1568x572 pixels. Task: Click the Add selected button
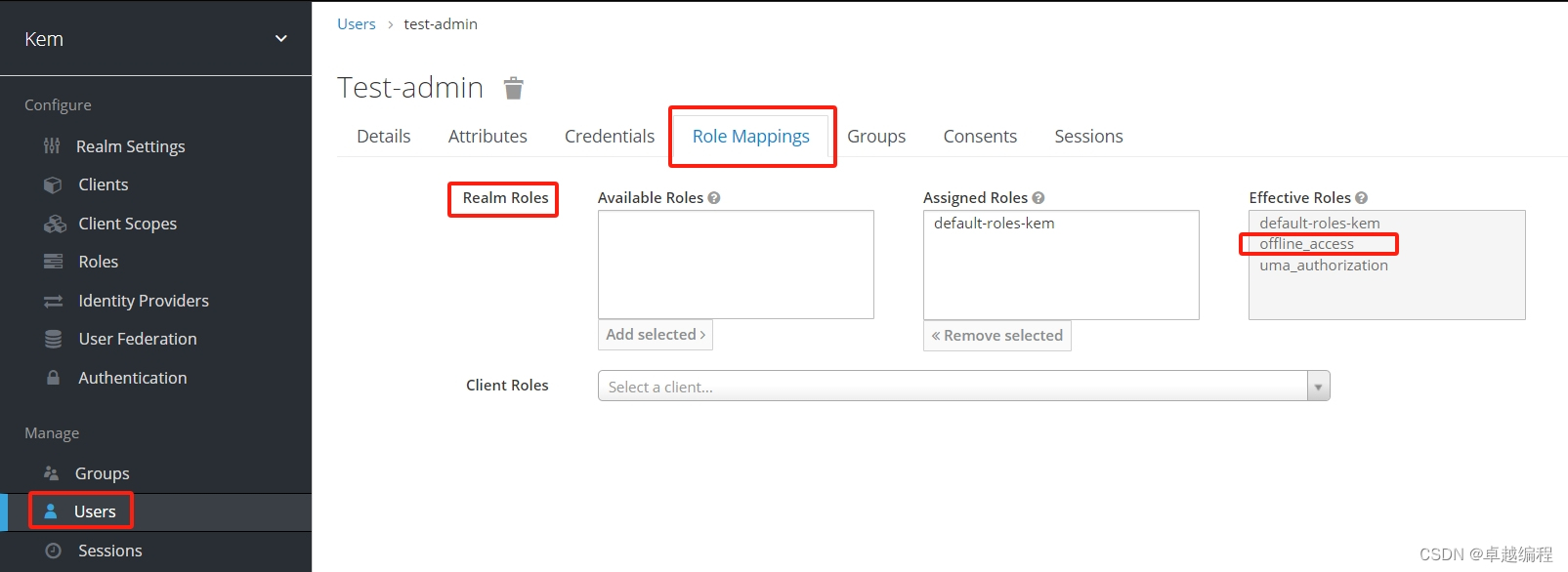click(x=656, y=335)
